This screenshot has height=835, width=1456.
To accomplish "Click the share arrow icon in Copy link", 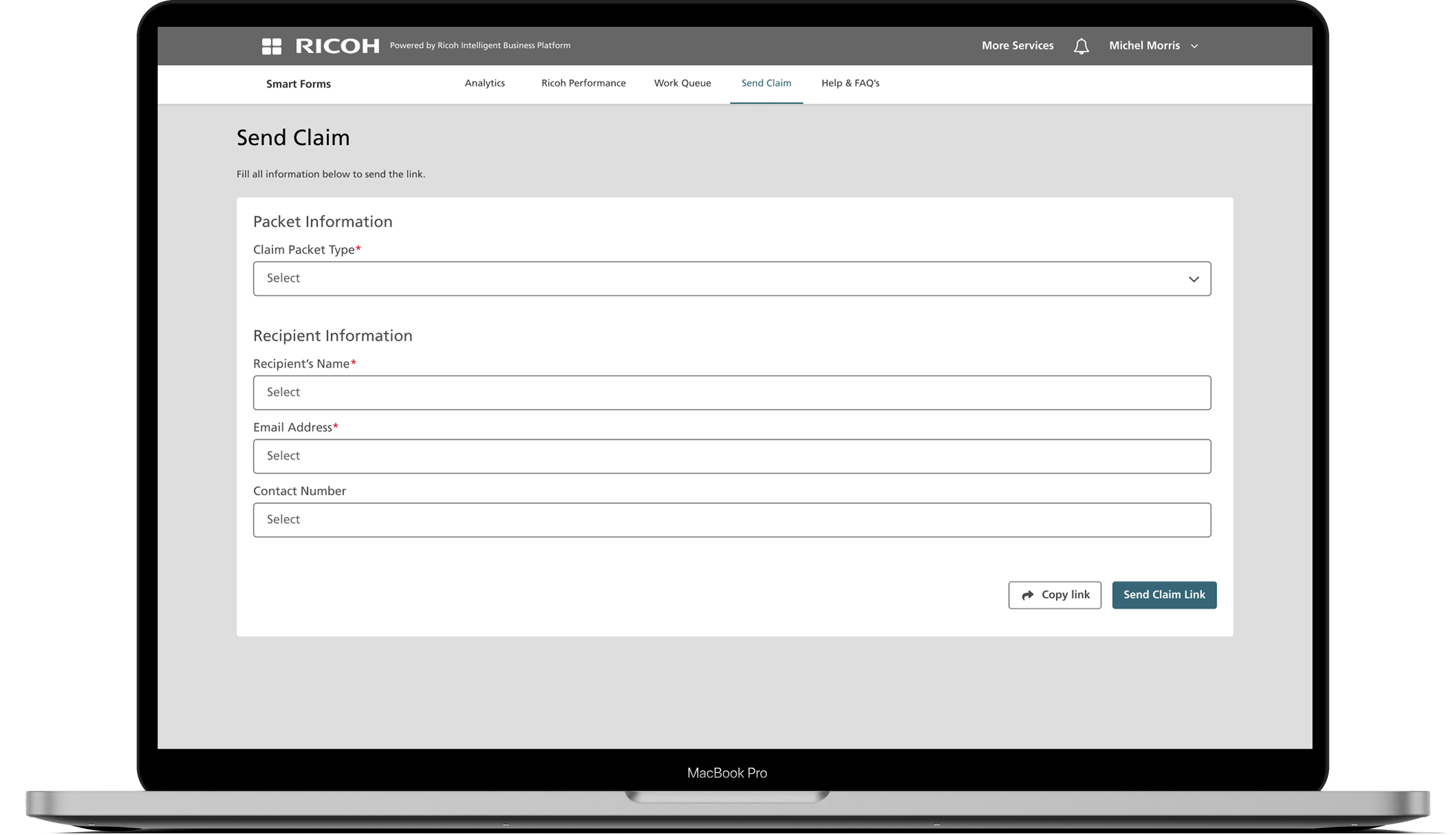I will [1028, 595].
